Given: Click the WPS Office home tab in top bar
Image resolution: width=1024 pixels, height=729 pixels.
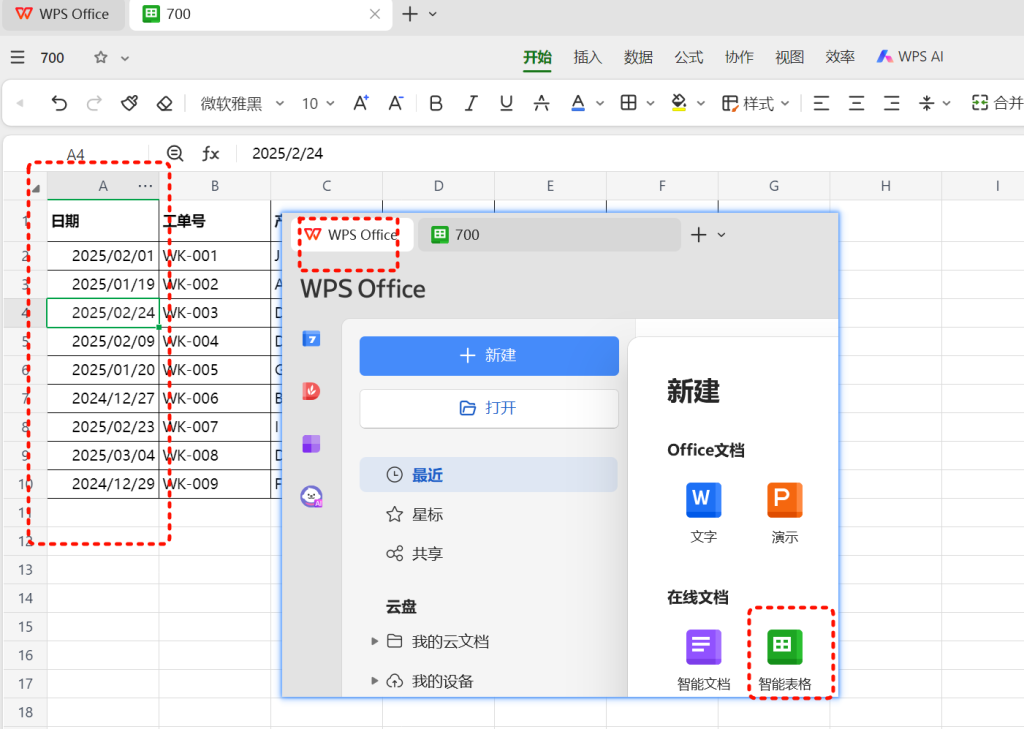Looking at the screenshot, I should pos(63,14).
